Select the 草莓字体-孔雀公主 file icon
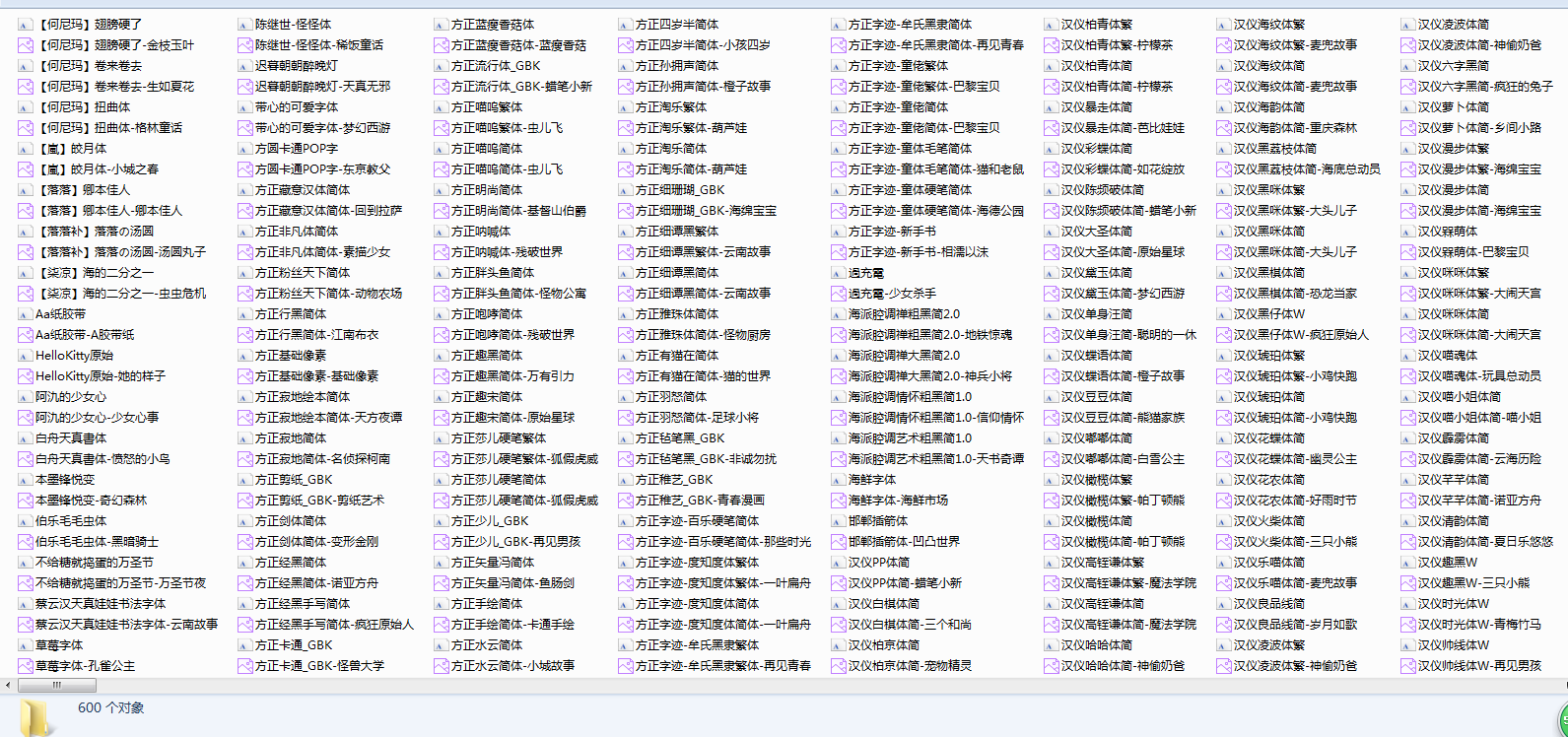This screenshot has height=737, width=1568. point(25,666)
